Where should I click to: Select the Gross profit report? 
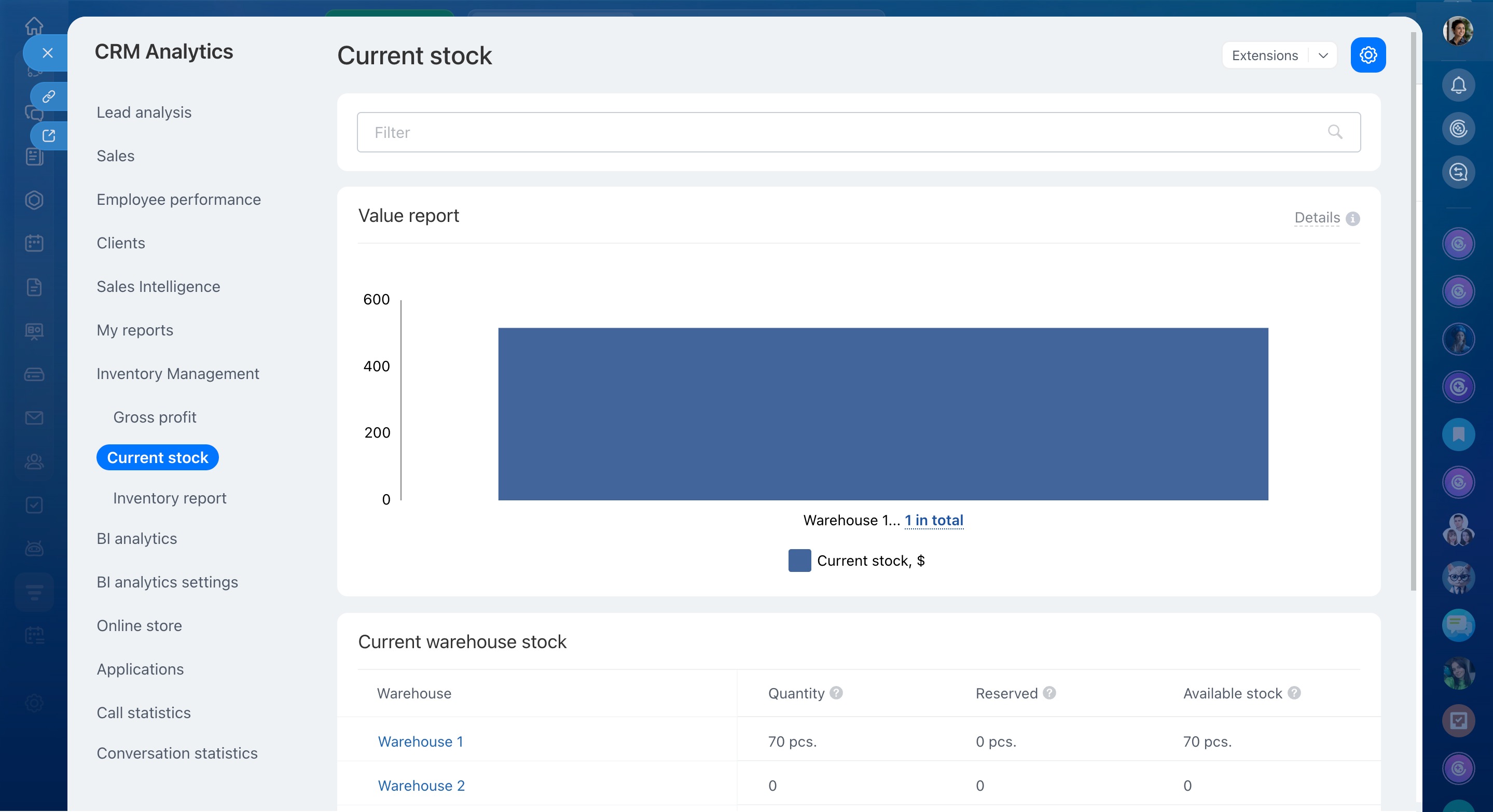tap(155, 417)
